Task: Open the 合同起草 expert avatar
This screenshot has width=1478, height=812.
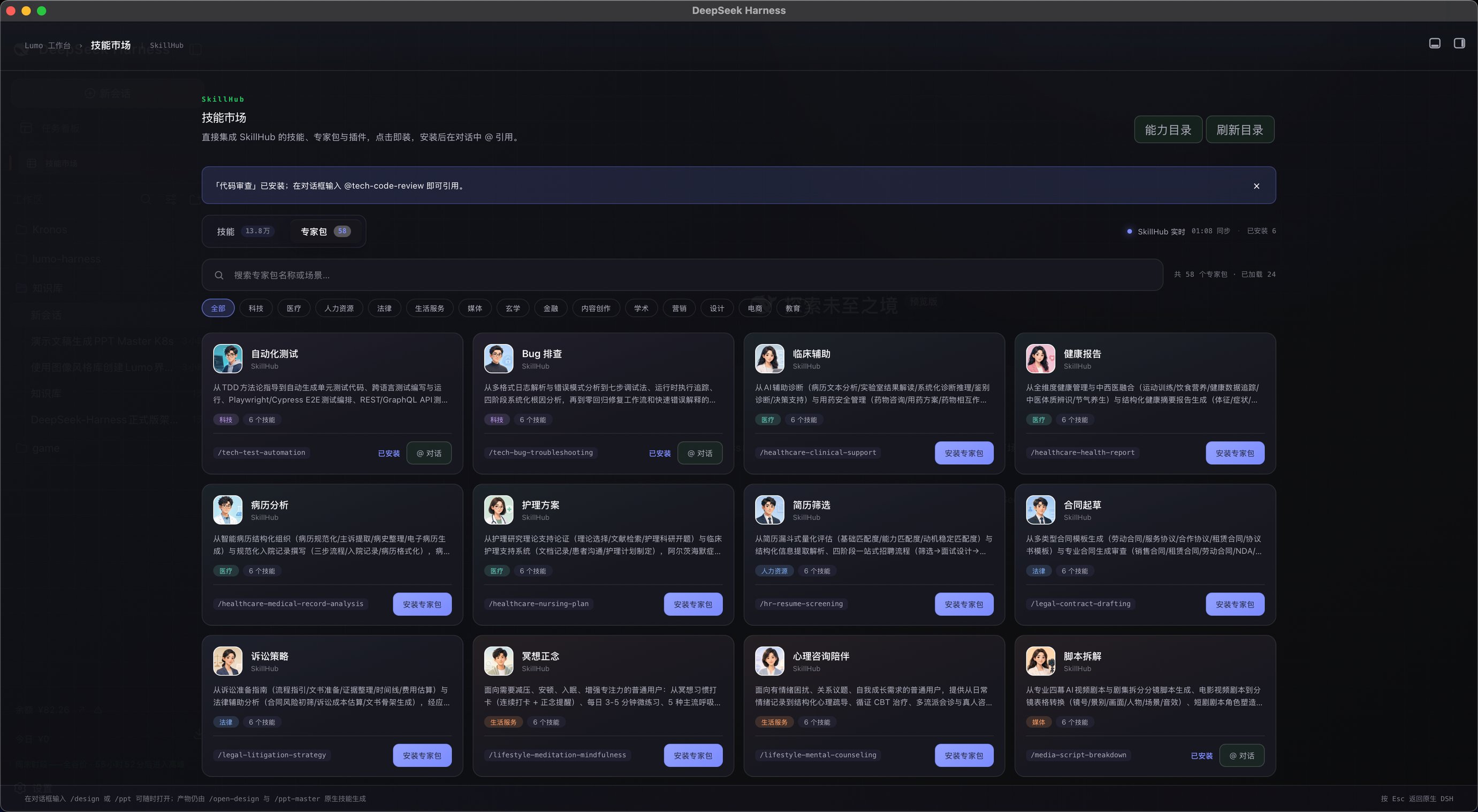Action: 1040,510
